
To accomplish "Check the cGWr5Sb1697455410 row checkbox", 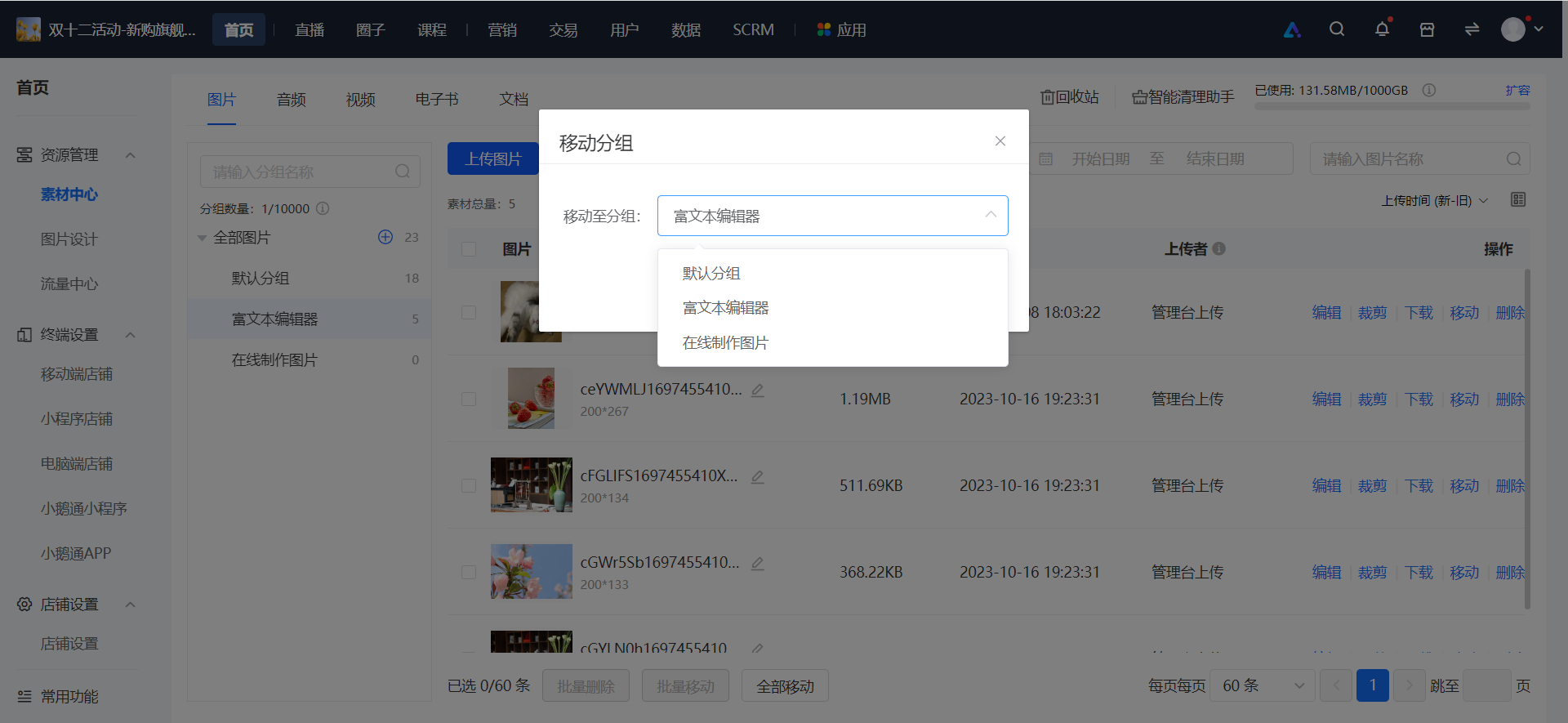I will tap(469, 572).
